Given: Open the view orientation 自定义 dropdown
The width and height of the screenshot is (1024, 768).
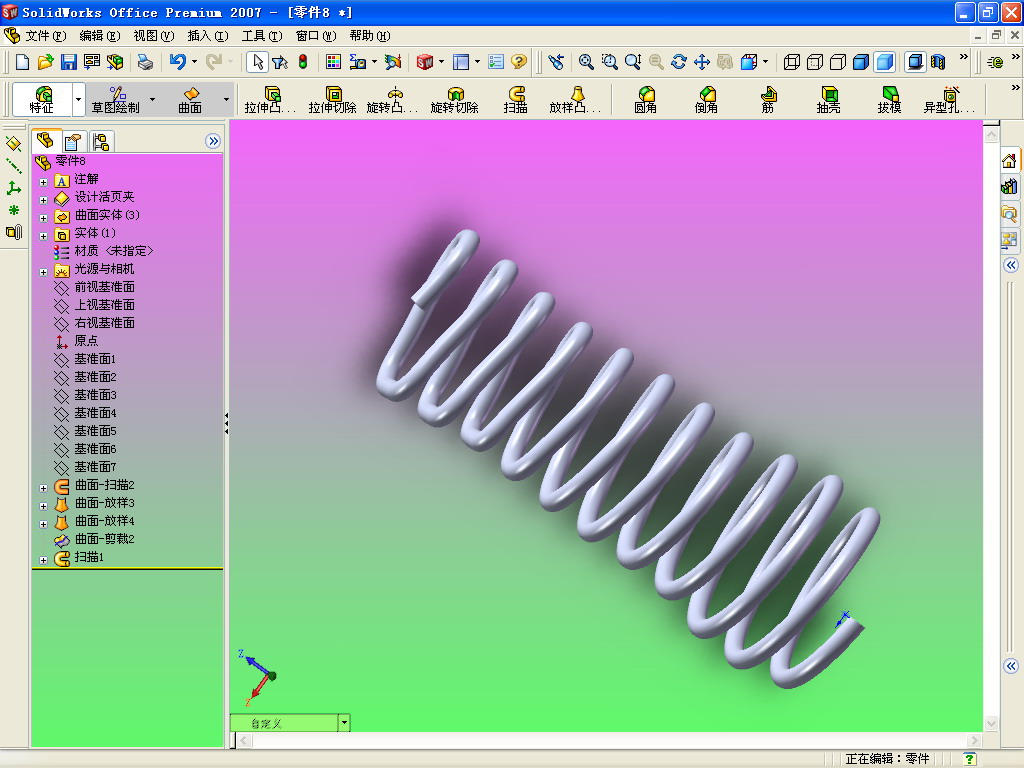Looking at the screenshot, I should coord(344,722).
